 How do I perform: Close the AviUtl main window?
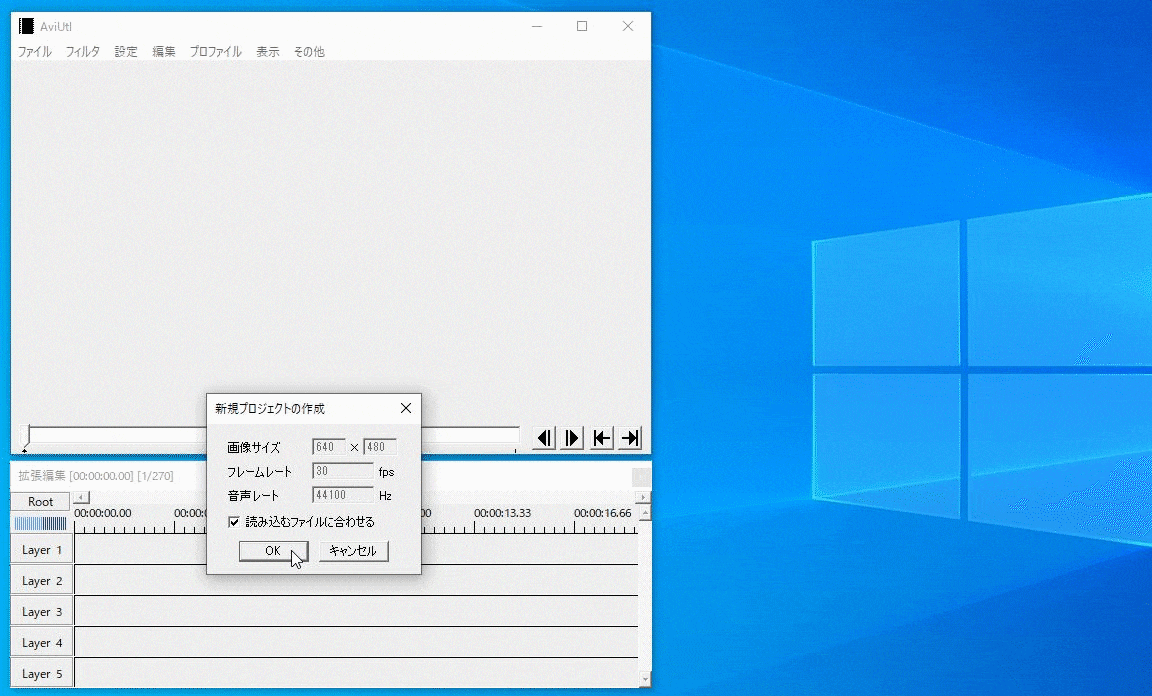pos(627,26)
